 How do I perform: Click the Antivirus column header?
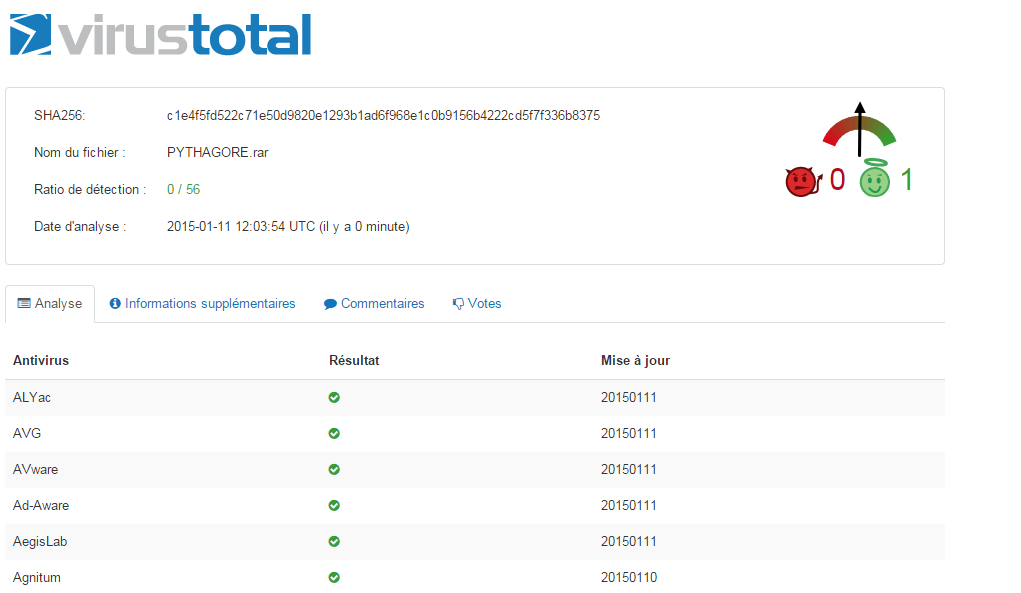pyautogui.click(x=41, y=361)
